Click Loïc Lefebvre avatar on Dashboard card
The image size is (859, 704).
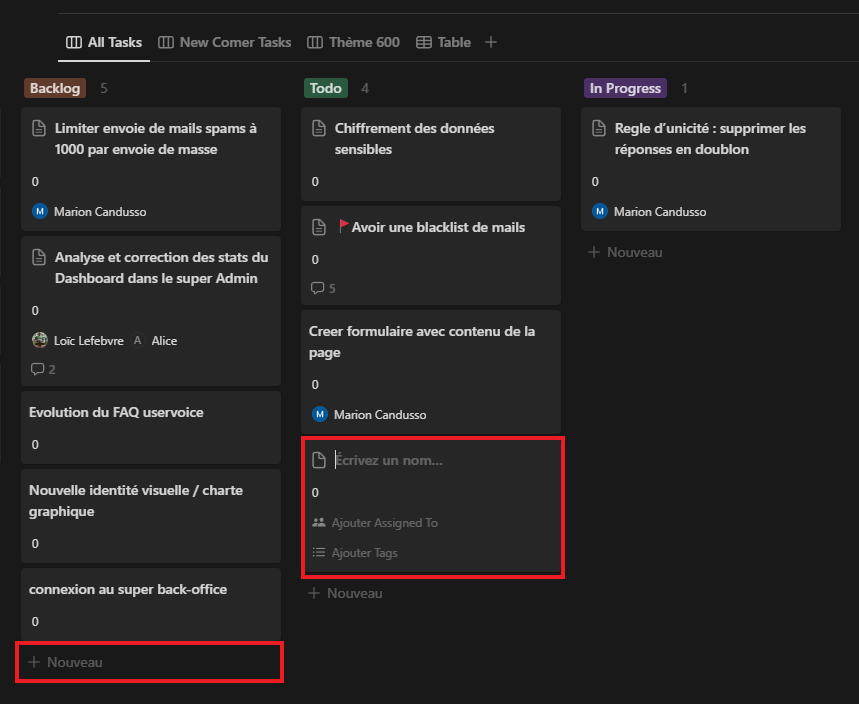coord(40,340)
